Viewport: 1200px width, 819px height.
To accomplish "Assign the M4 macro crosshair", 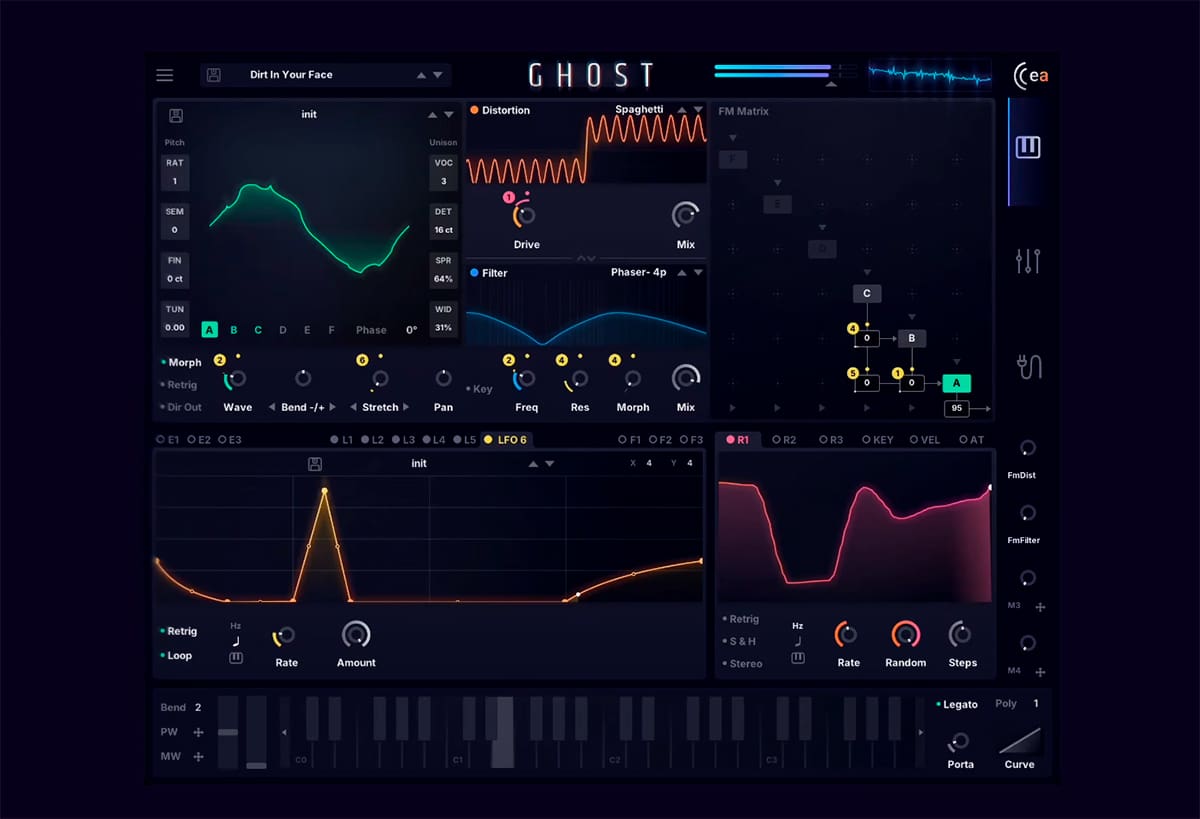I will (x=1040, y=672).
